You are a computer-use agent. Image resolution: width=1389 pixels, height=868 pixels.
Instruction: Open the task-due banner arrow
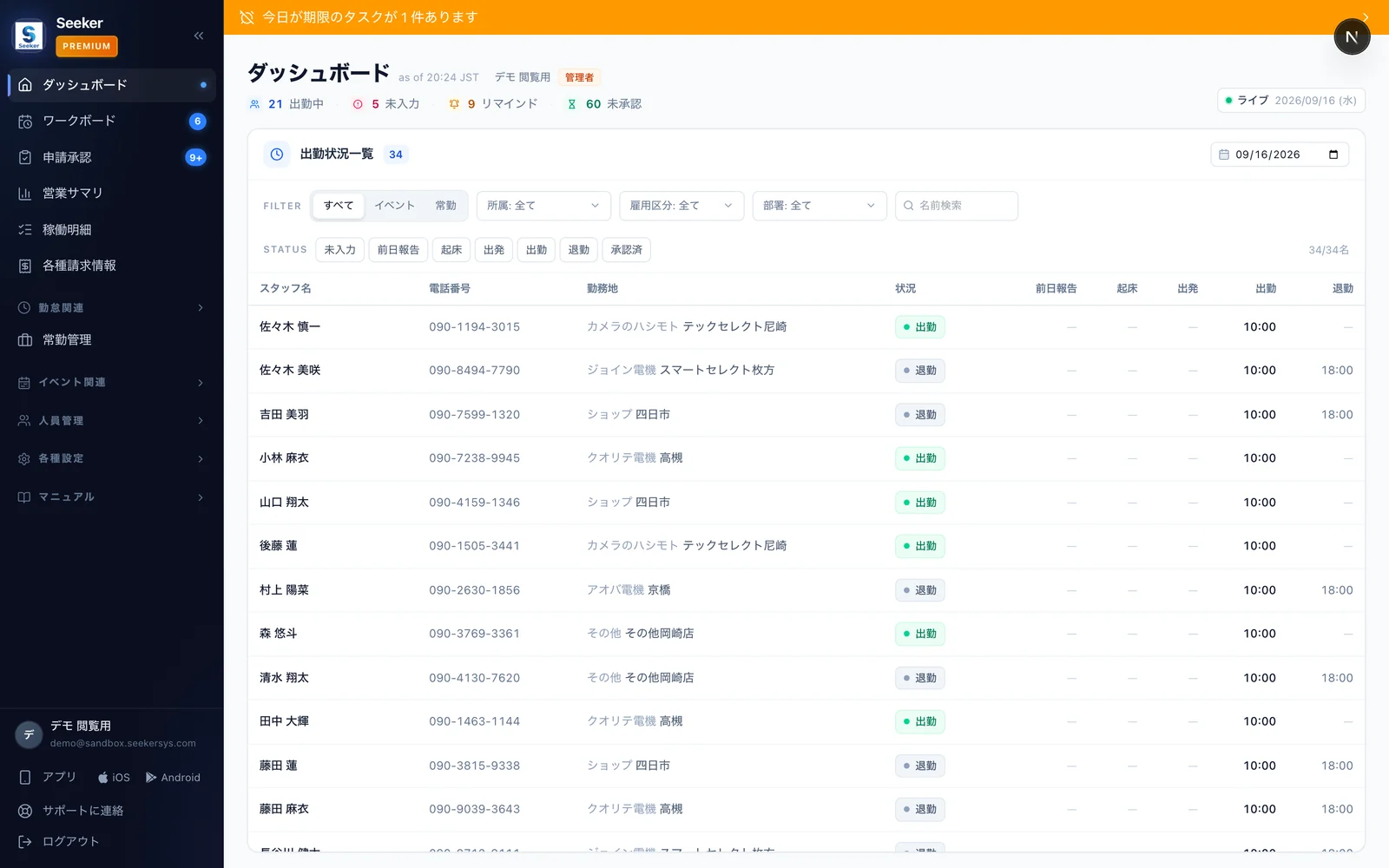coord(1366,16)
